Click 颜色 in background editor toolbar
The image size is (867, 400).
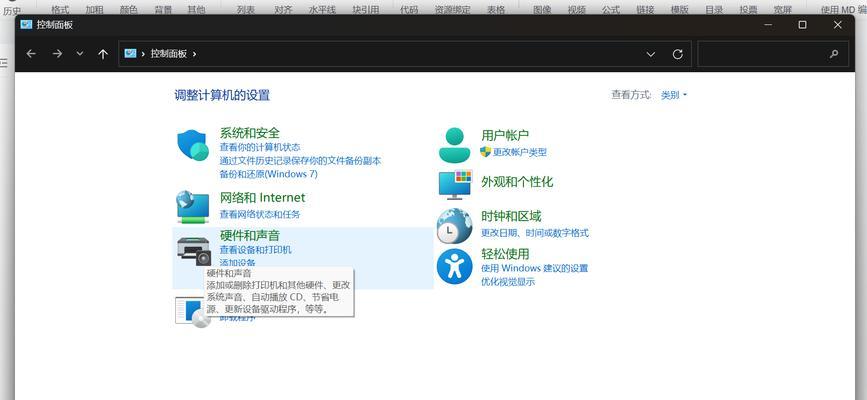point(128,9)
